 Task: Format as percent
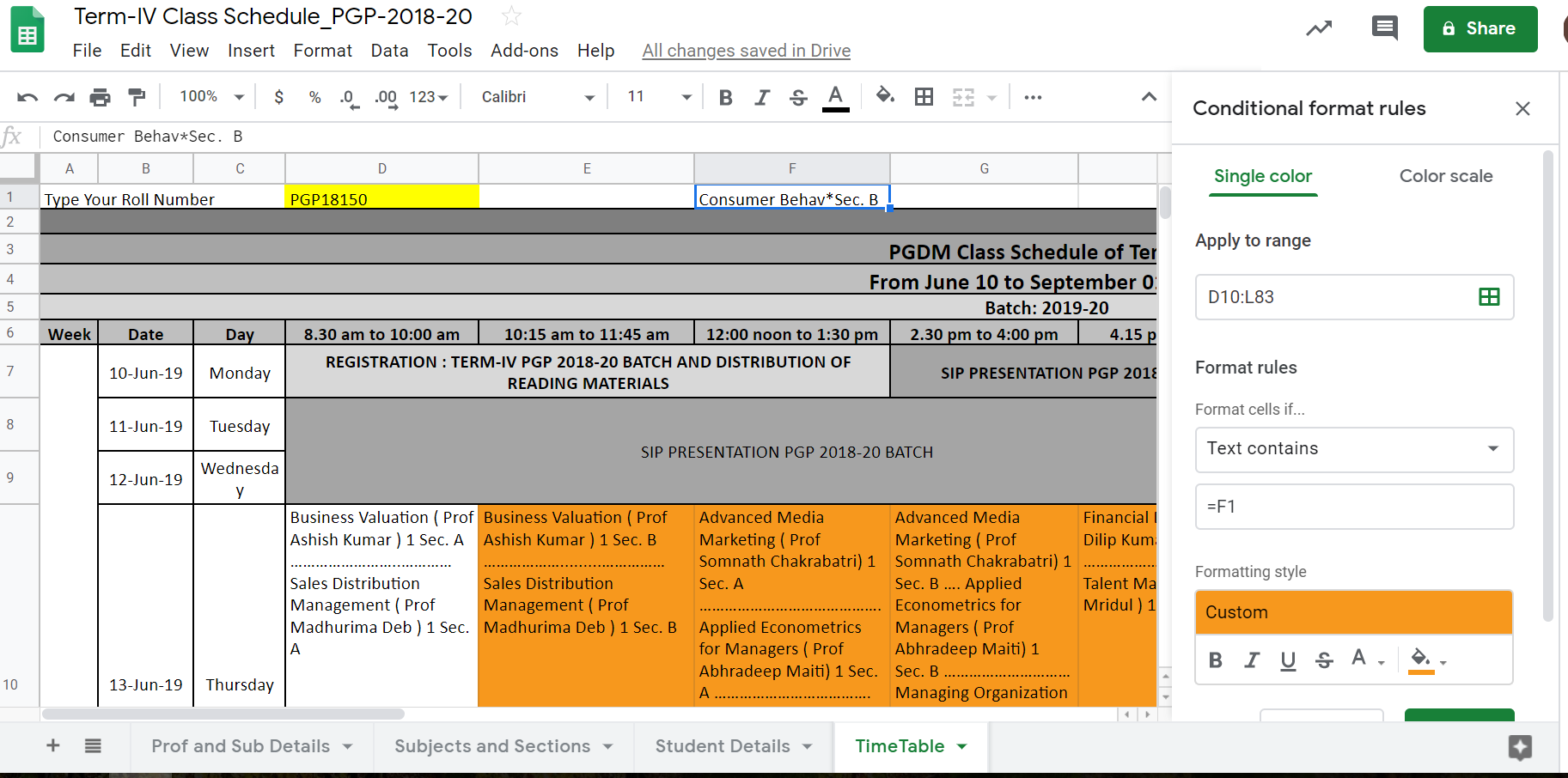pyautogui.click(x=314, y=97)
